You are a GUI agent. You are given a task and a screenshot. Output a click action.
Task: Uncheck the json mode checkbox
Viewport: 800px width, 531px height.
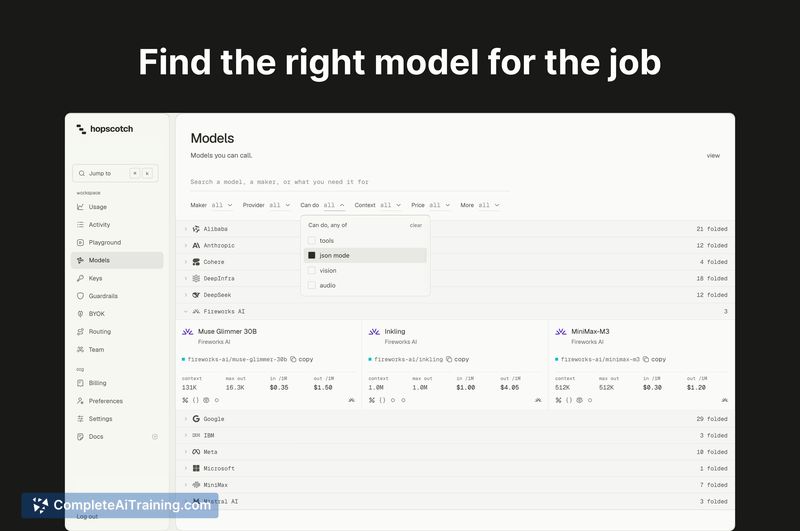(312, 255)
